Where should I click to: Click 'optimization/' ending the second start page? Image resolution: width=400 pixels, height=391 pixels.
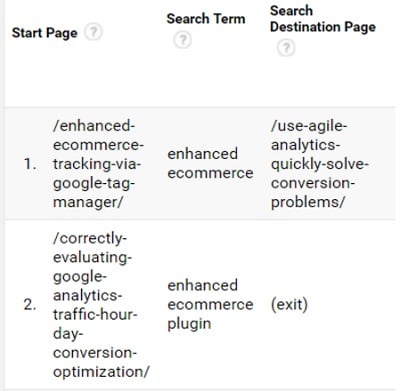click(x=101, y=372)
